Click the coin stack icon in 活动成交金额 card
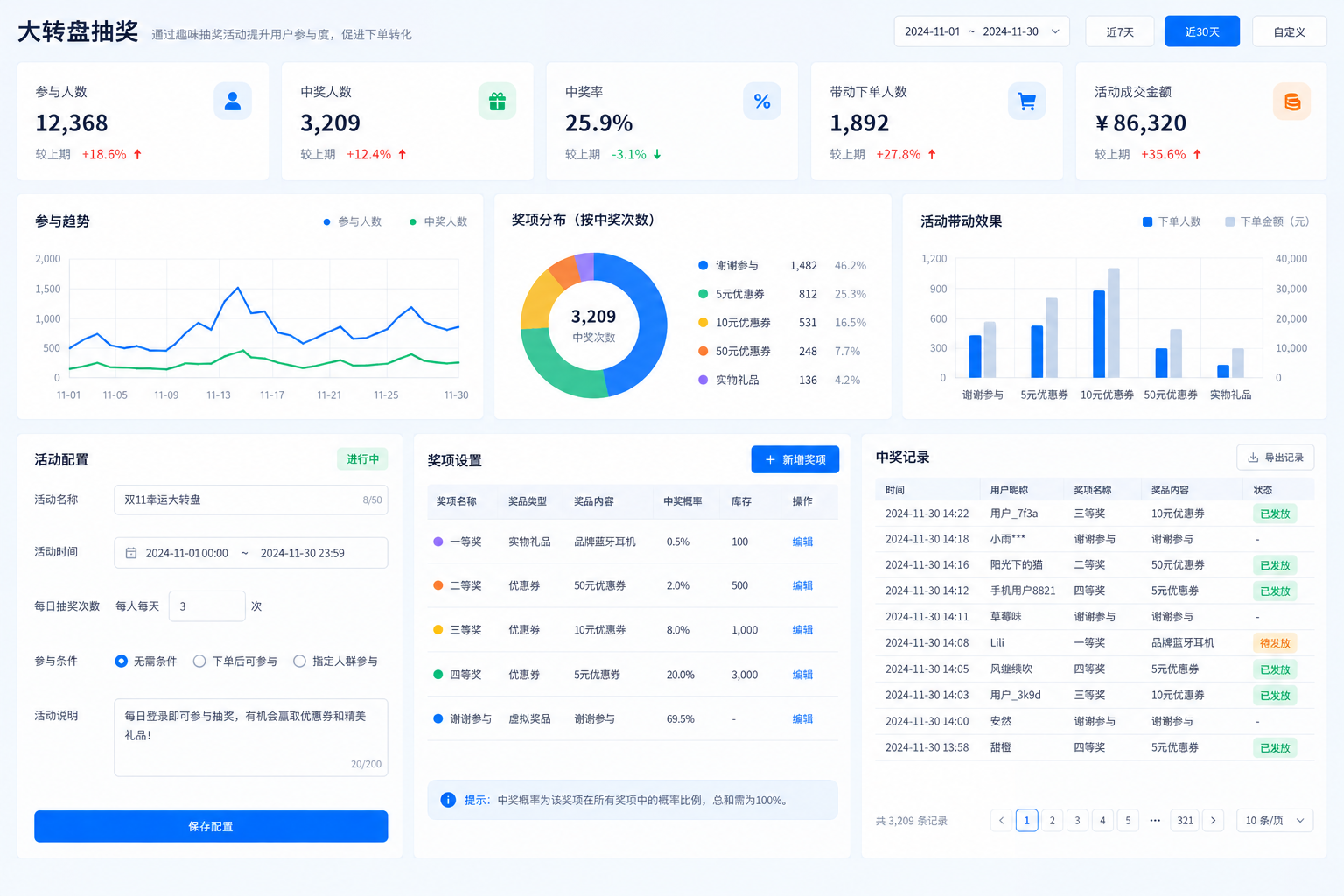Viewport: 1344px width, 896px height. coord(1292,101)
